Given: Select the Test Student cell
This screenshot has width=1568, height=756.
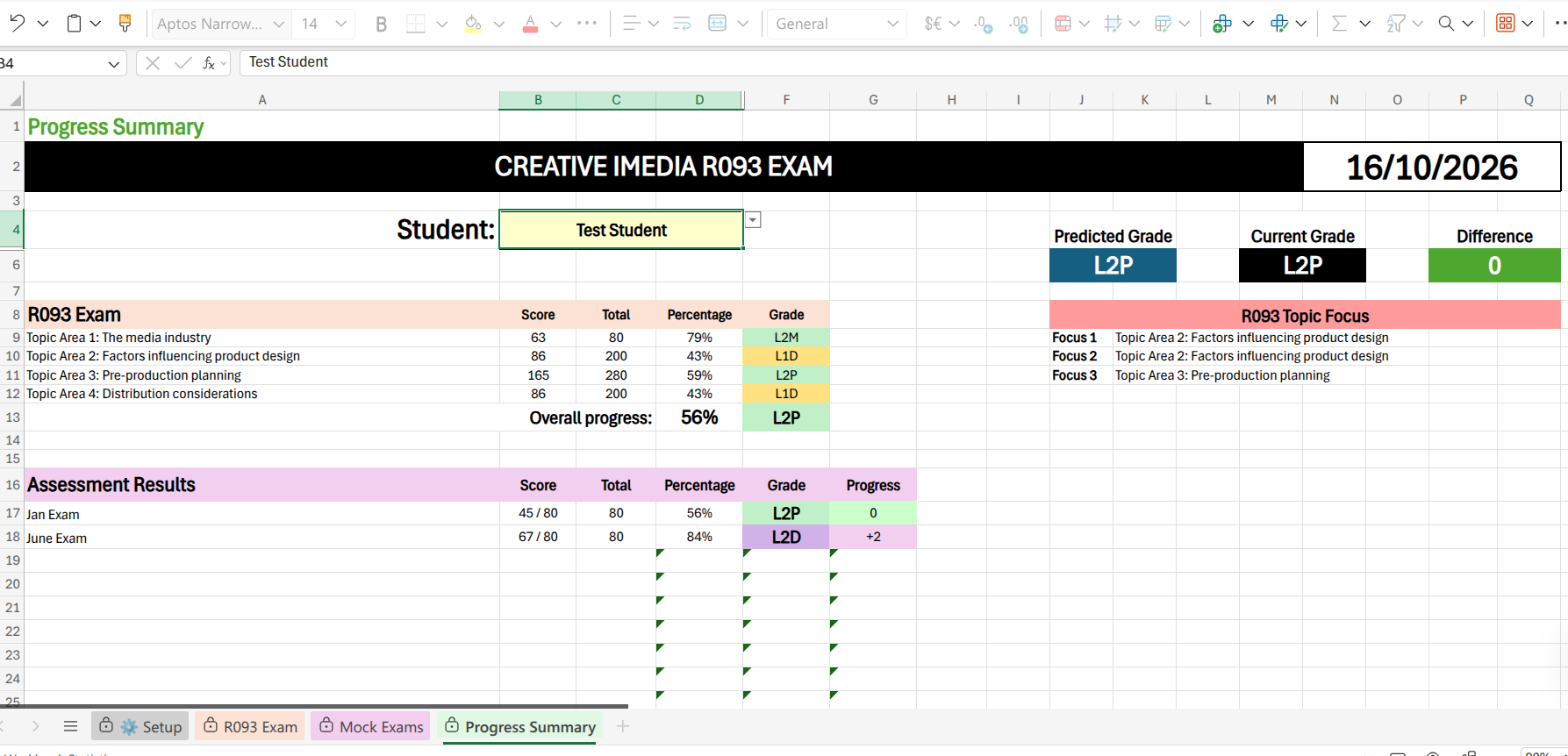Looking at the screenshot, I should 621,230.
